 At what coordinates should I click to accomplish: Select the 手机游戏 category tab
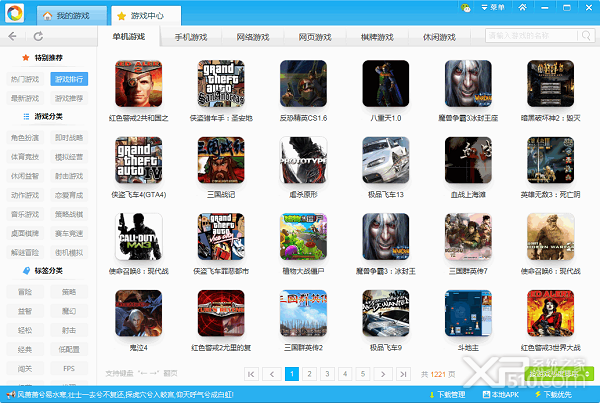[x=191, y=37]
